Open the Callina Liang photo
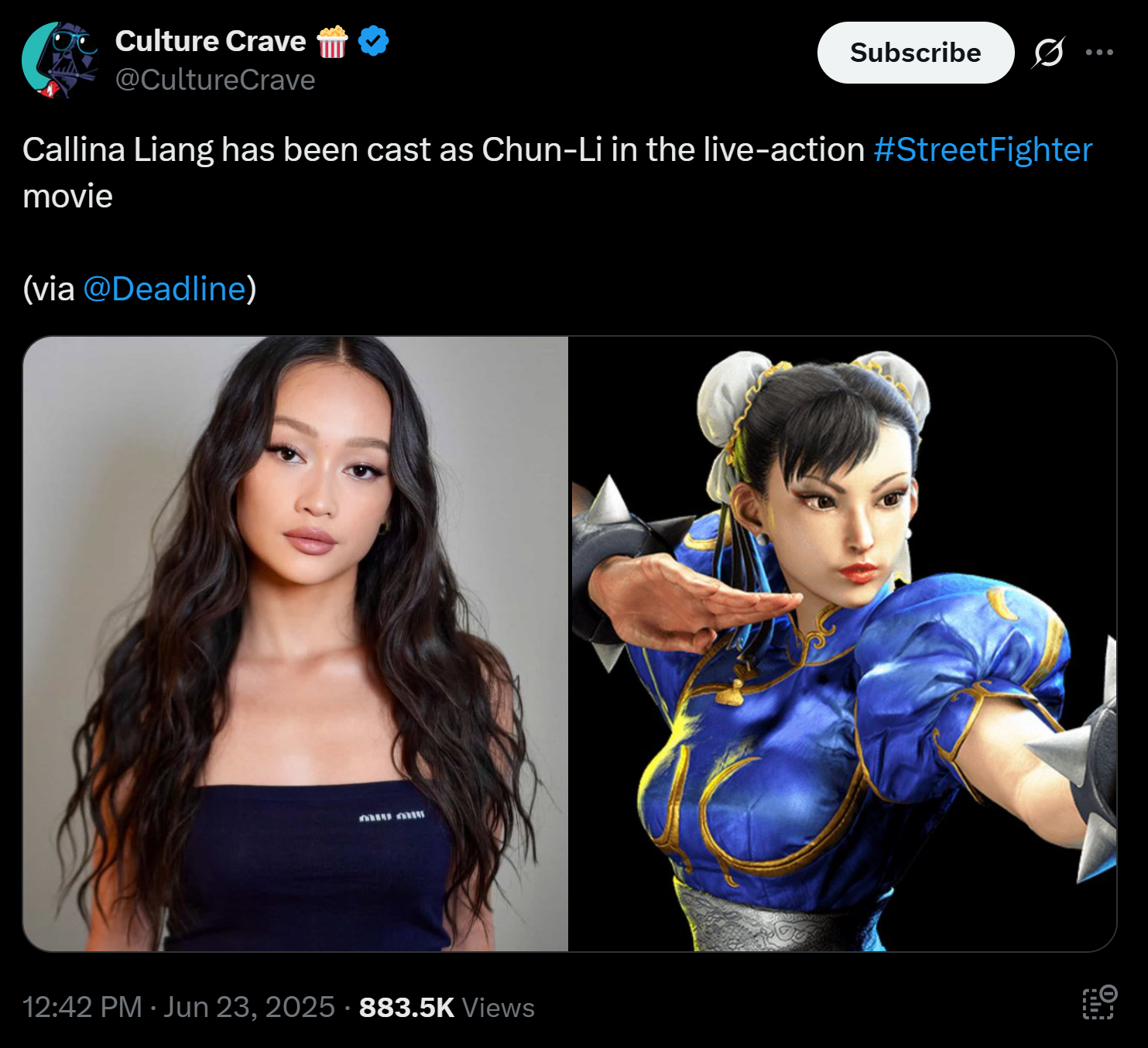Screen dimensions: 1148x1048 point(296,643)
